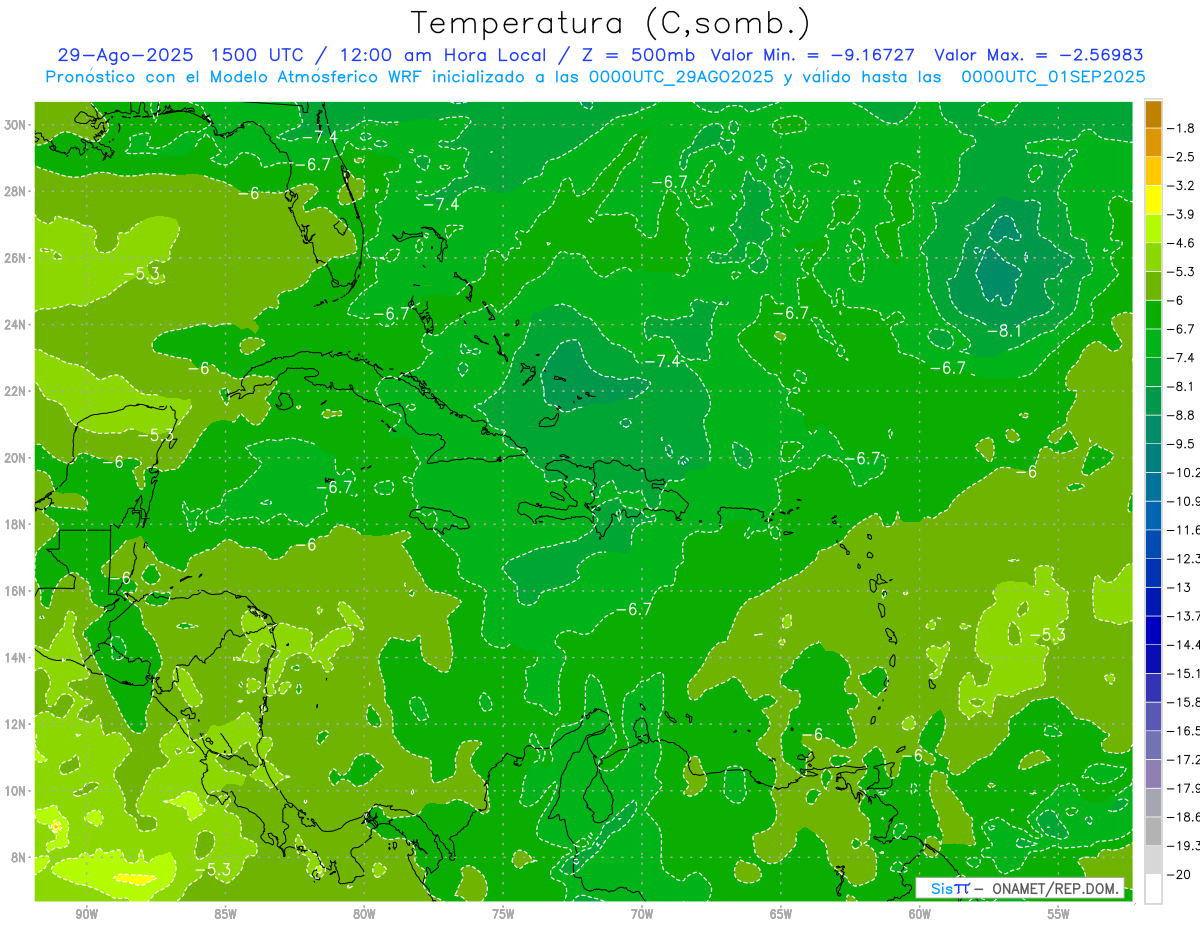Click the -17.2 colorbar tick label

(x=1184, y=759)
